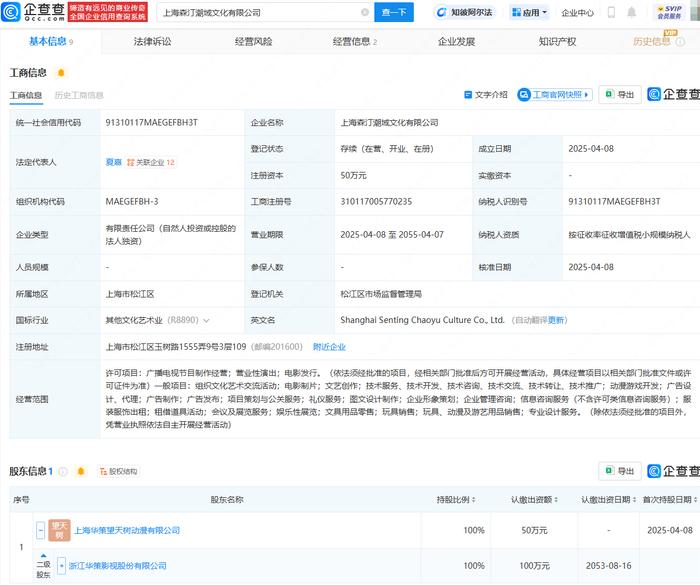Viewport: 700px width, 585px height.
Task: Switch to 知识产权 tab
Action: 557,42
